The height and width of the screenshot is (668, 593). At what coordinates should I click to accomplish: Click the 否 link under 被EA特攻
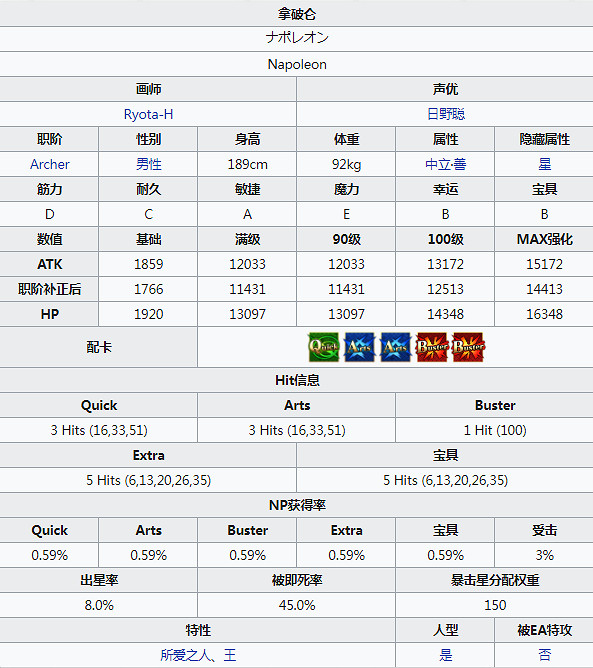pos(544,655)
